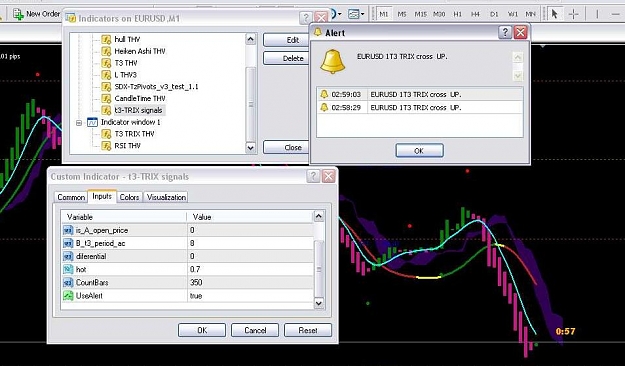Screen dimensions: 625x366
Task: Select T3 THV indicator entry
Action: (126, 63)
